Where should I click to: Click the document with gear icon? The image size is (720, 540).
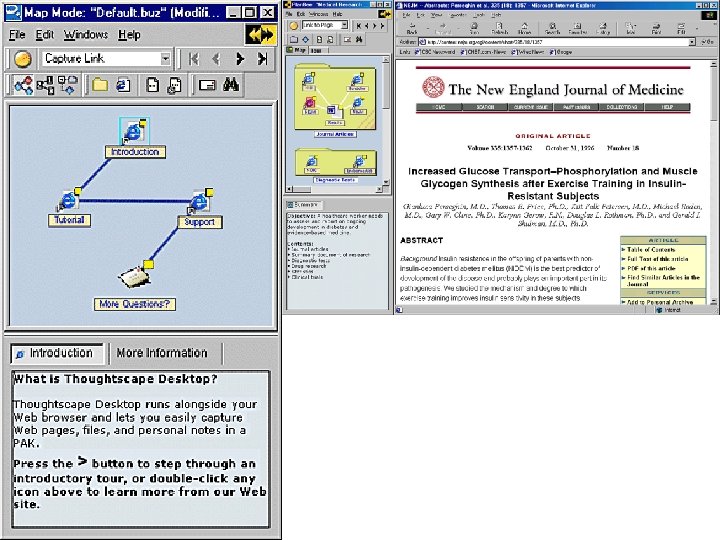(174, 85)
